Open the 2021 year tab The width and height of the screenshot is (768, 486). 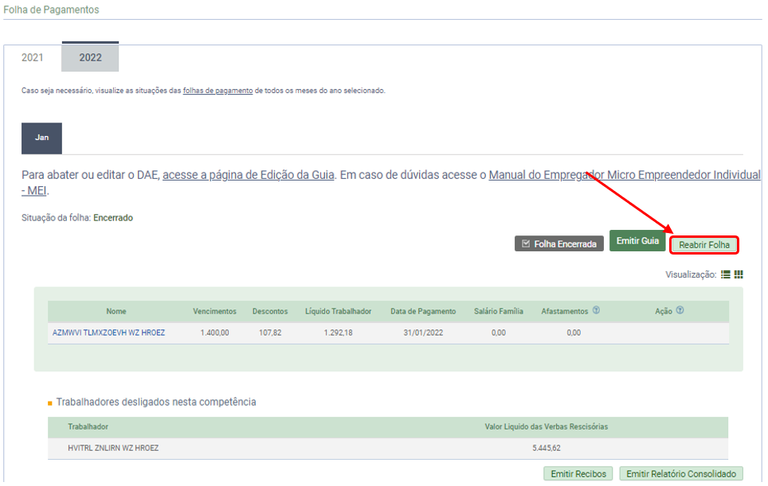pyautogui.click(x=32, y=58)
